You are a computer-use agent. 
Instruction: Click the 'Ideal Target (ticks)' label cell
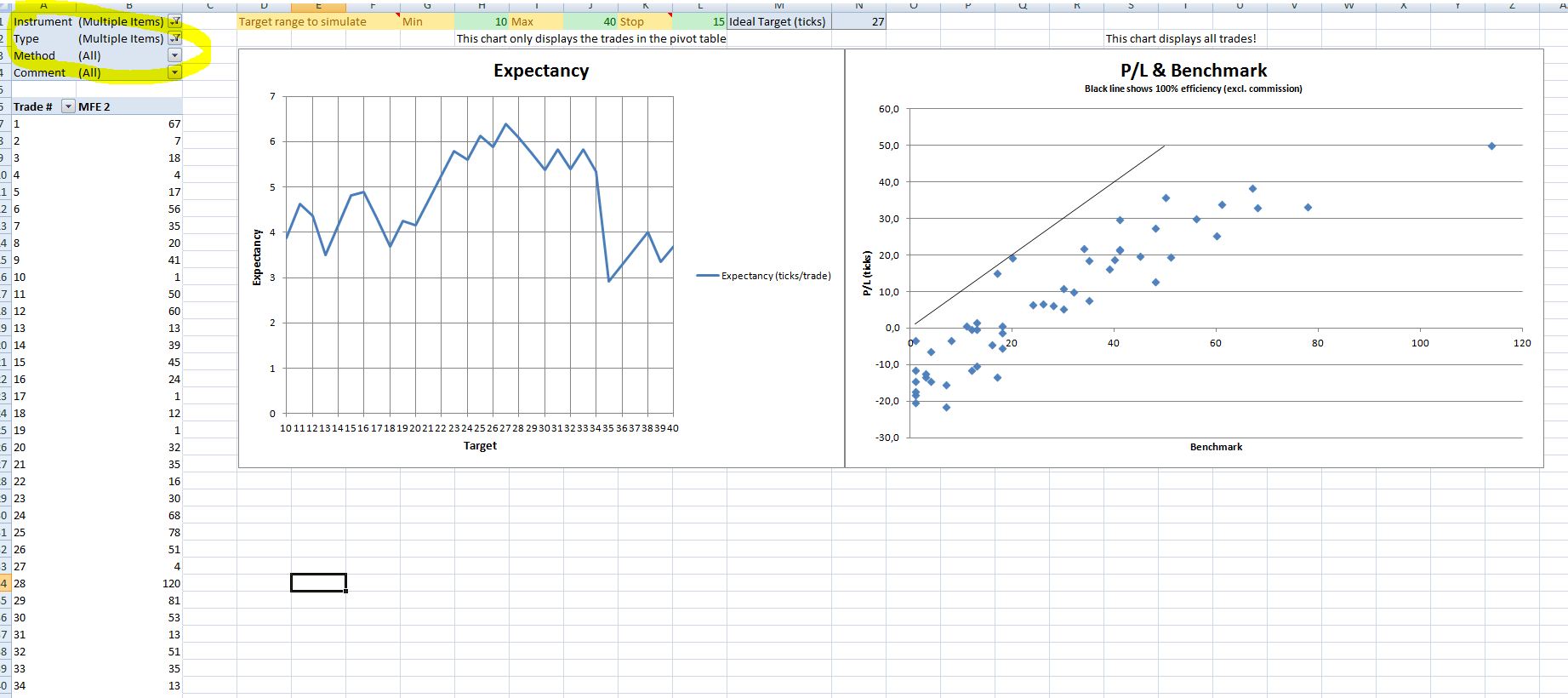[778, 21]
